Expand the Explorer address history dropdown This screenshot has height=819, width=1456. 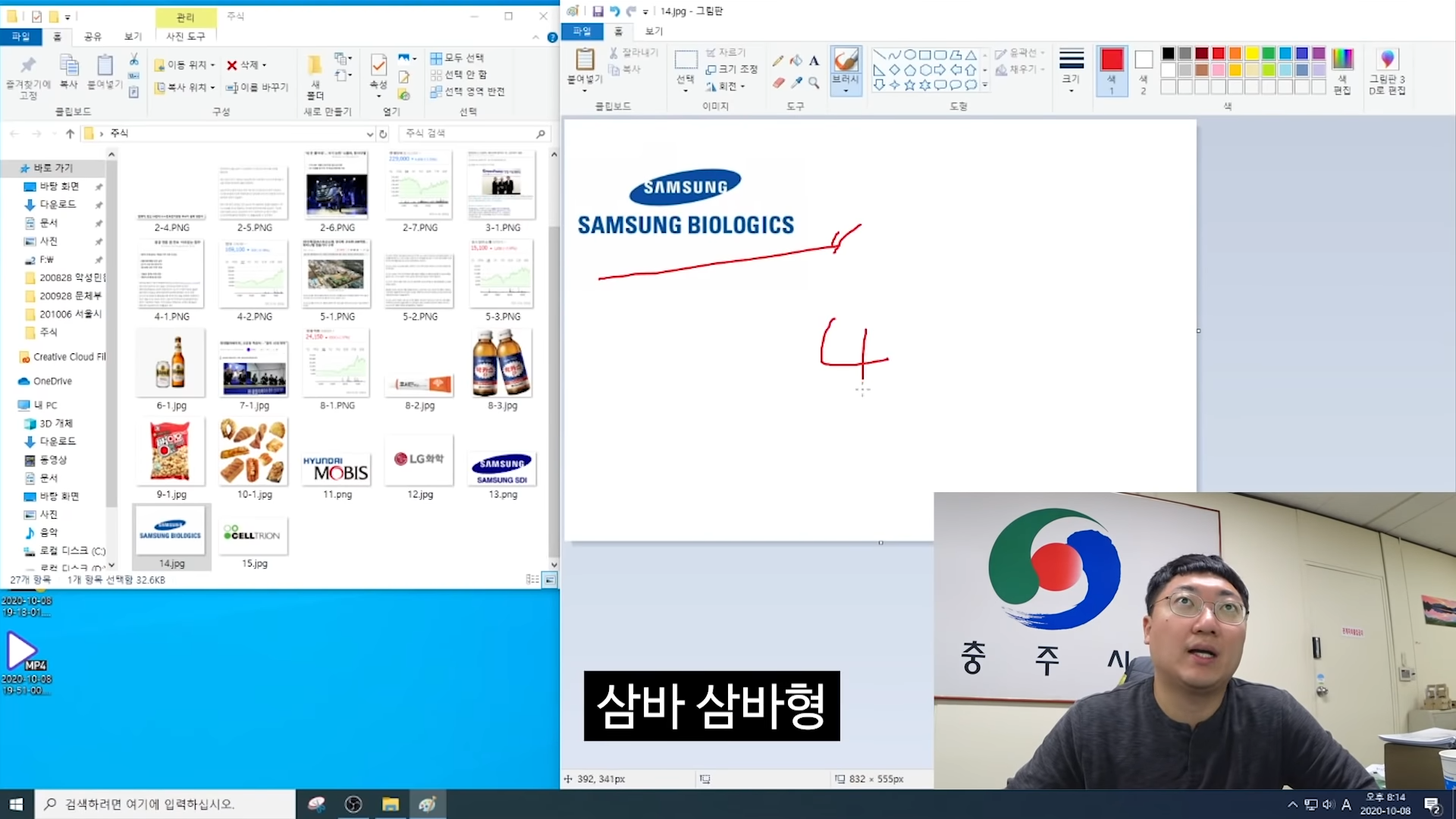[369, 133]
